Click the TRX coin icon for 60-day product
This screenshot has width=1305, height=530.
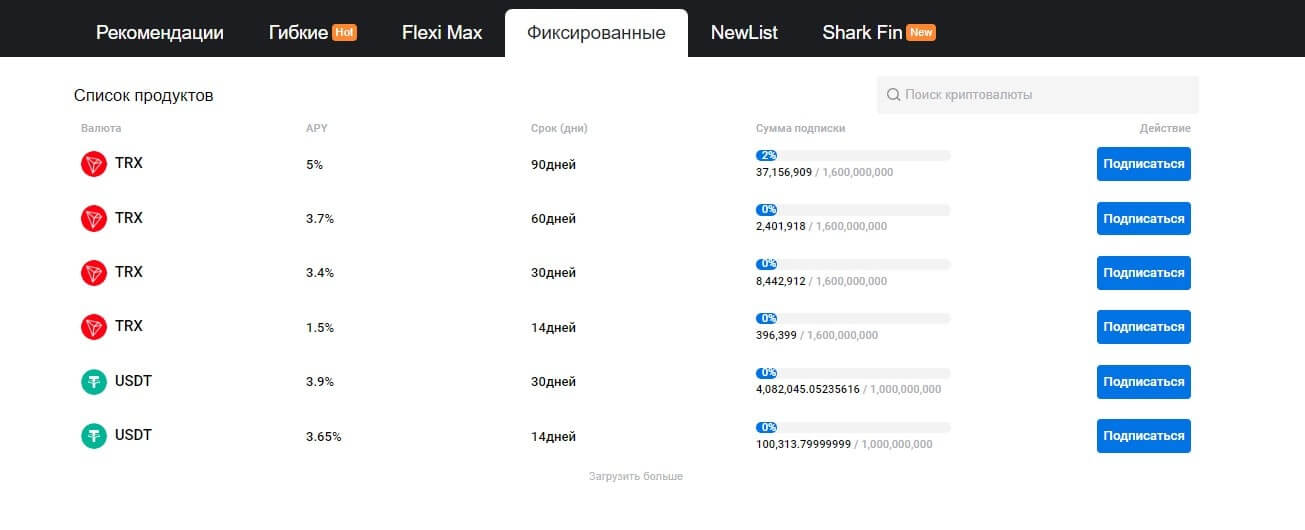coord(94,218)
